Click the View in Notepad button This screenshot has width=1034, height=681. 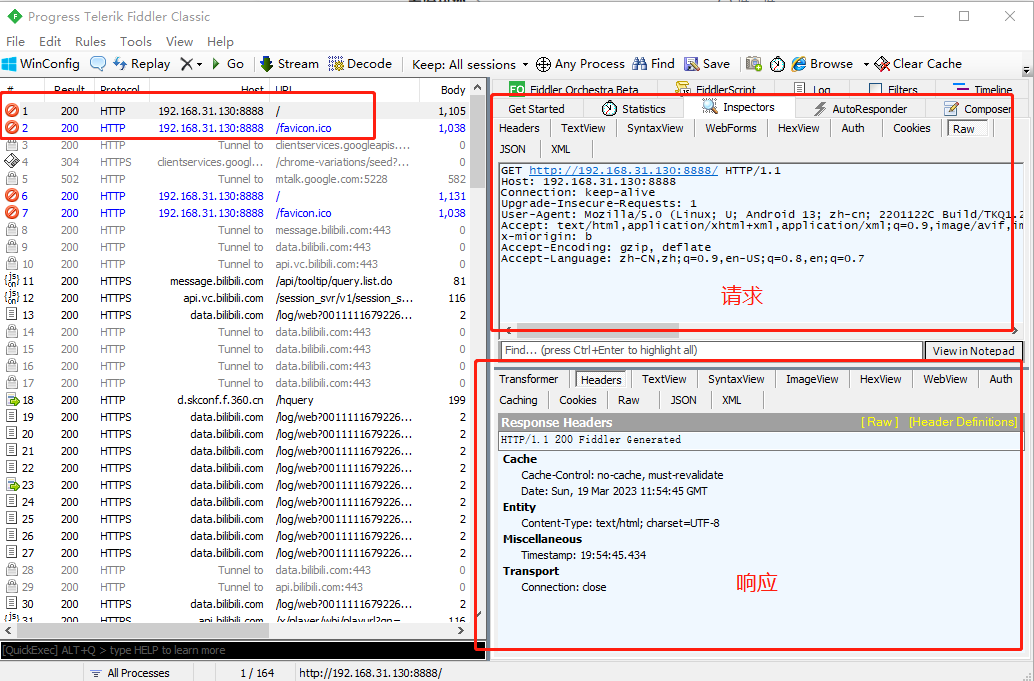click(x=973, y=351)
